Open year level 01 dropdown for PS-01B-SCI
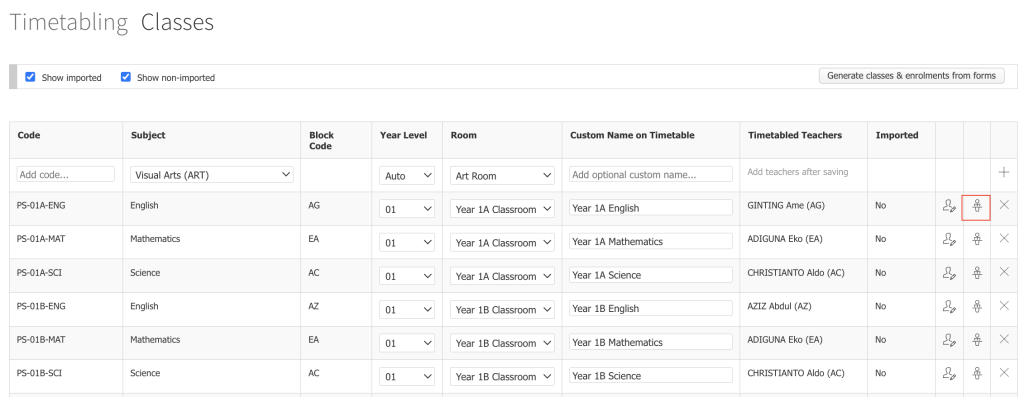 click(407, 376)
